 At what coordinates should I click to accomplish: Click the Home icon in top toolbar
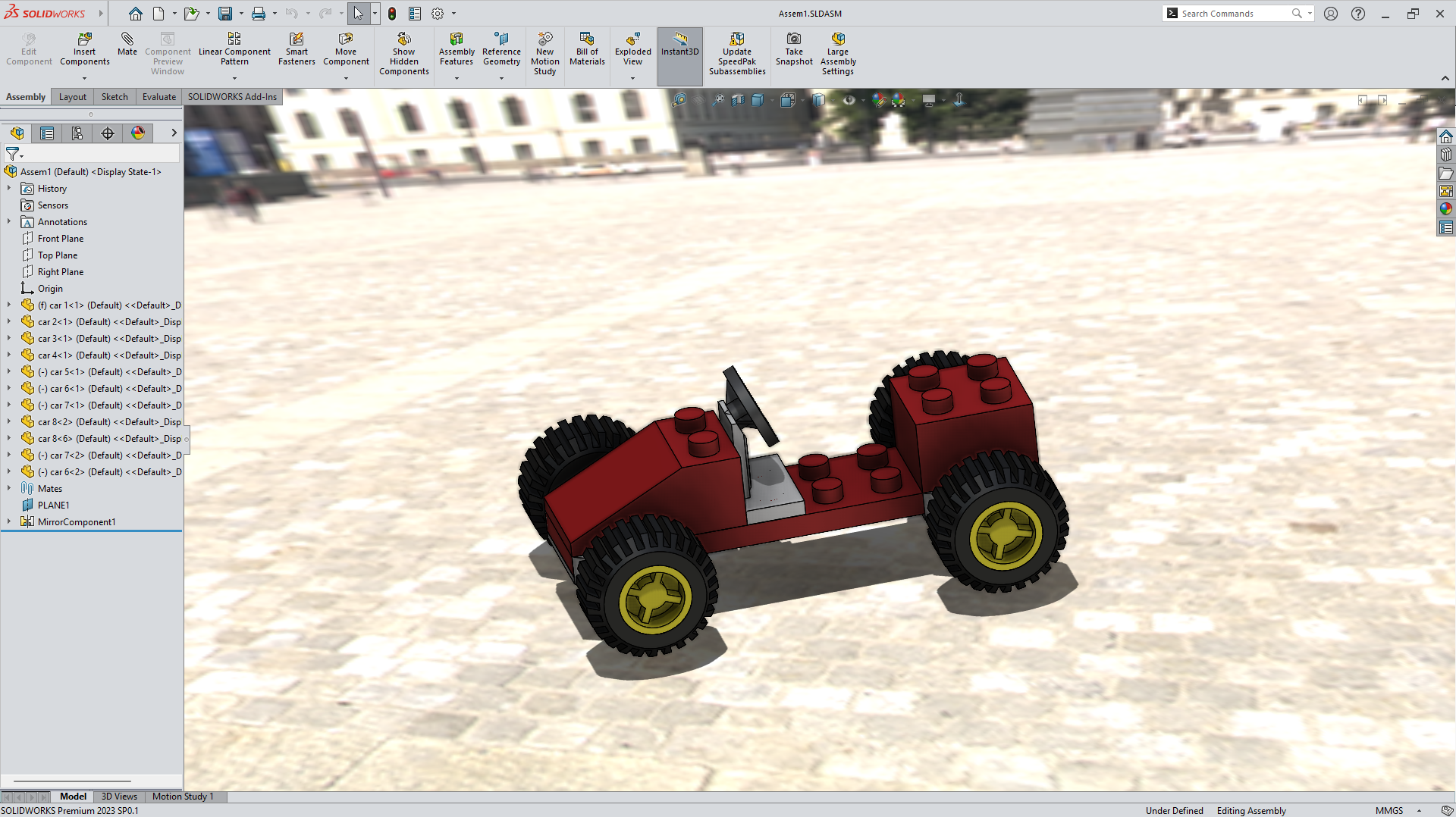click(x=136, y=14)
